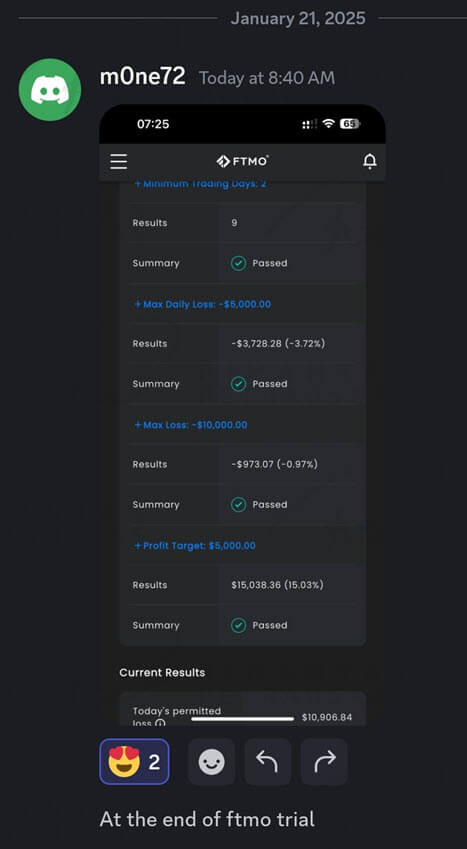Open the add reaction smiley button
This screenshot has height=849, width=467.
click(x=211, y=762)
